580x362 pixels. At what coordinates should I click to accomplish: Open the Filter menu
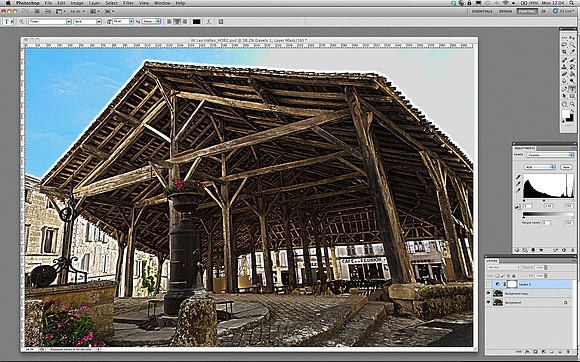point(128,3)
